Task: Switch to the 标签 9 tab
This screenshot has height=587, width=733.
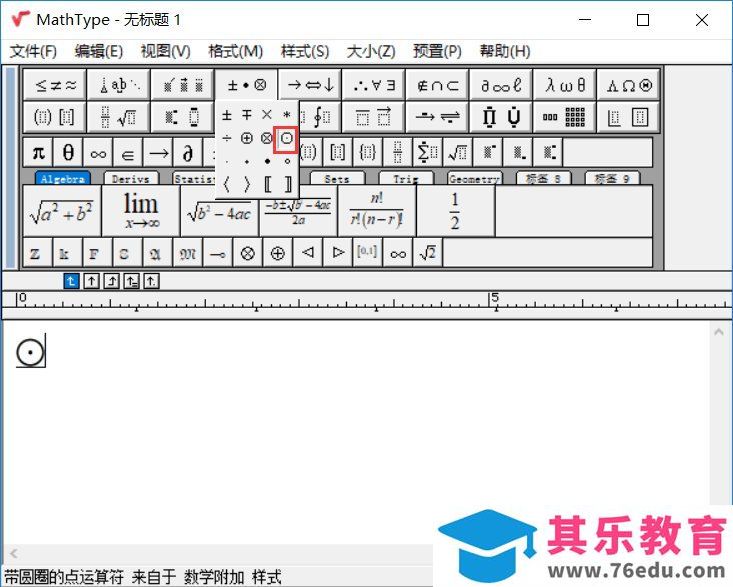Action: tap(612, 179)
